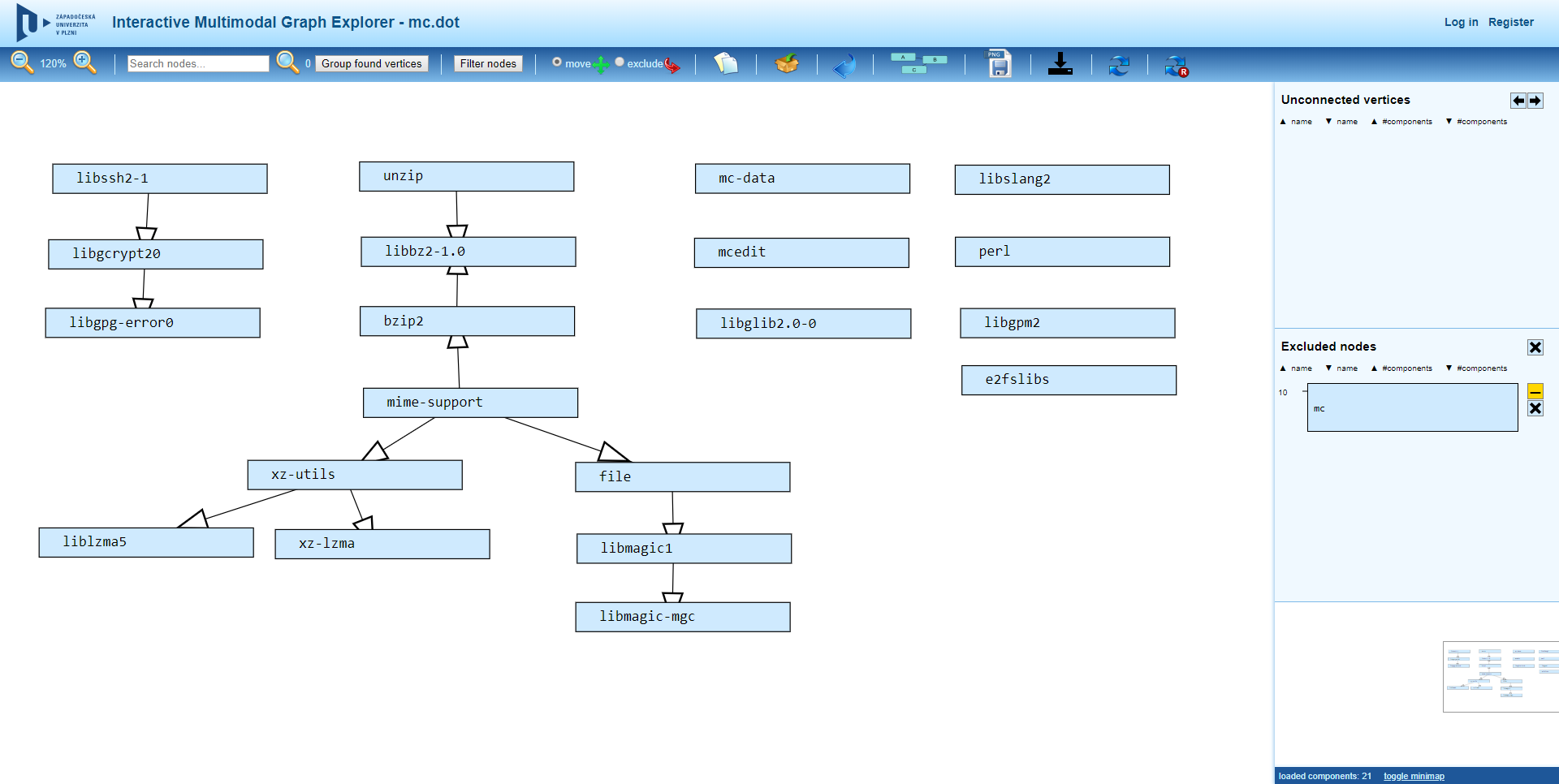Click the search magnifier icon beside search field
The width and height of the screenshot is (1559, 784).
pos(287,62)
